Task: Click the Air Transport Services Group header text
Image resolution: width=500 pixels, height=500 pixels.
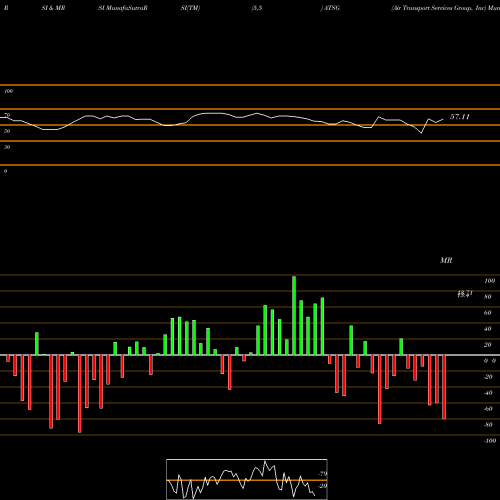Action: coord(439,8)
